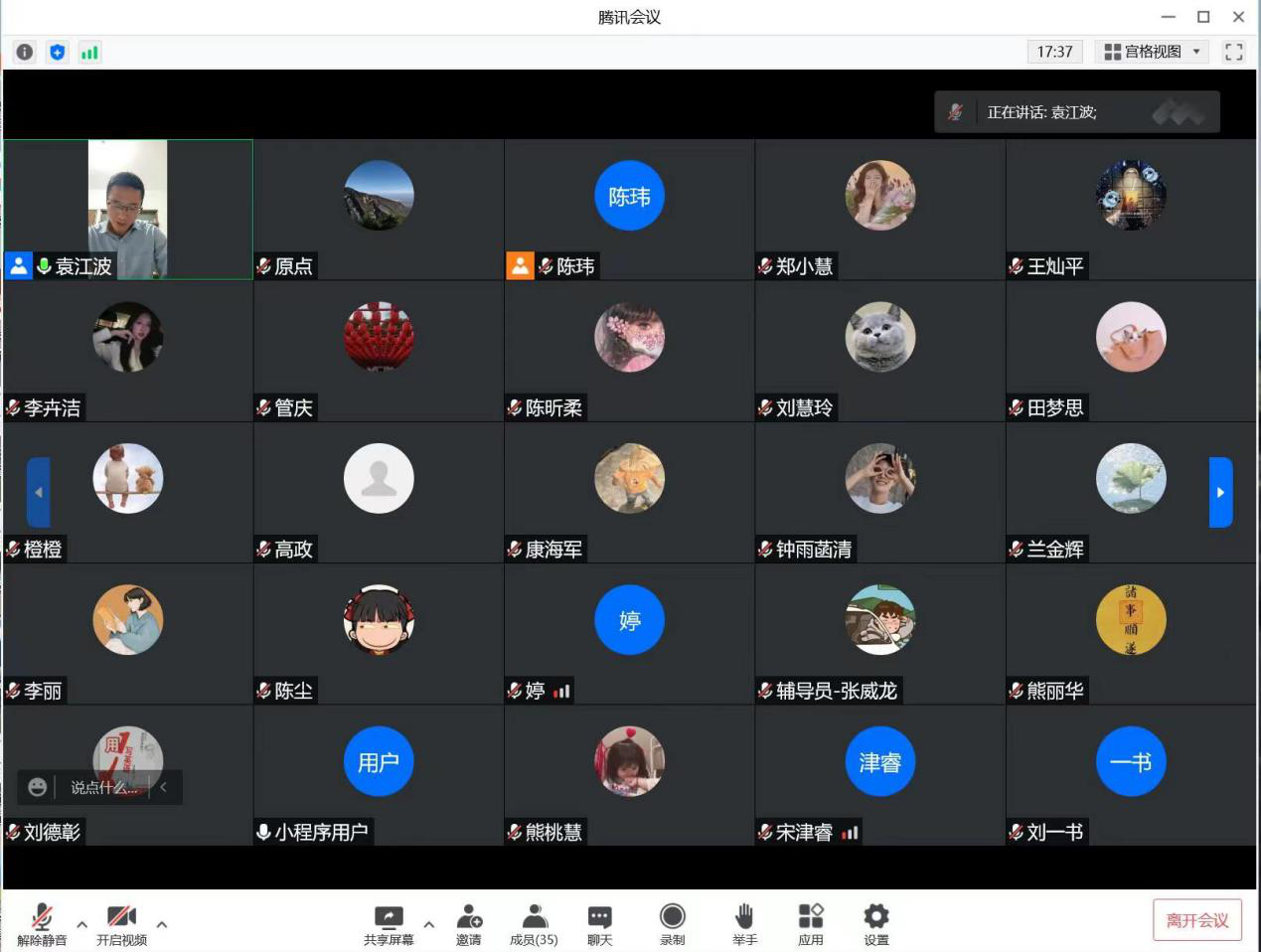Click the meeting info icon
The width and height of the screenshot is (1261, 952).
(25, 52)
